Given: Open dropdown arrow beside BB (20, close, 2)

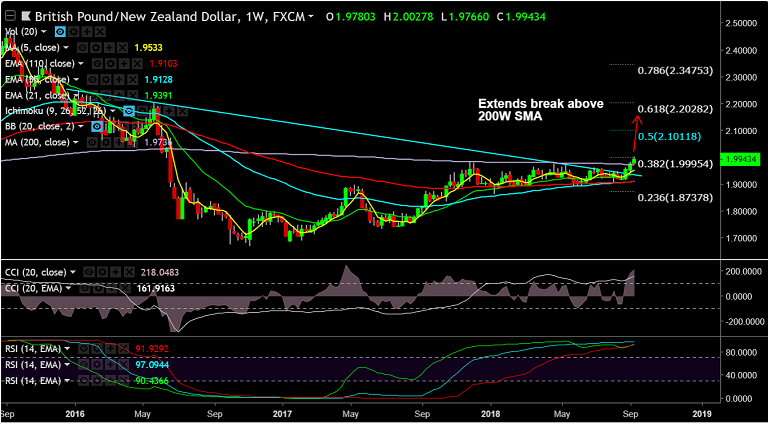Looking at the screenshot, I should click(x=81, y=126).
